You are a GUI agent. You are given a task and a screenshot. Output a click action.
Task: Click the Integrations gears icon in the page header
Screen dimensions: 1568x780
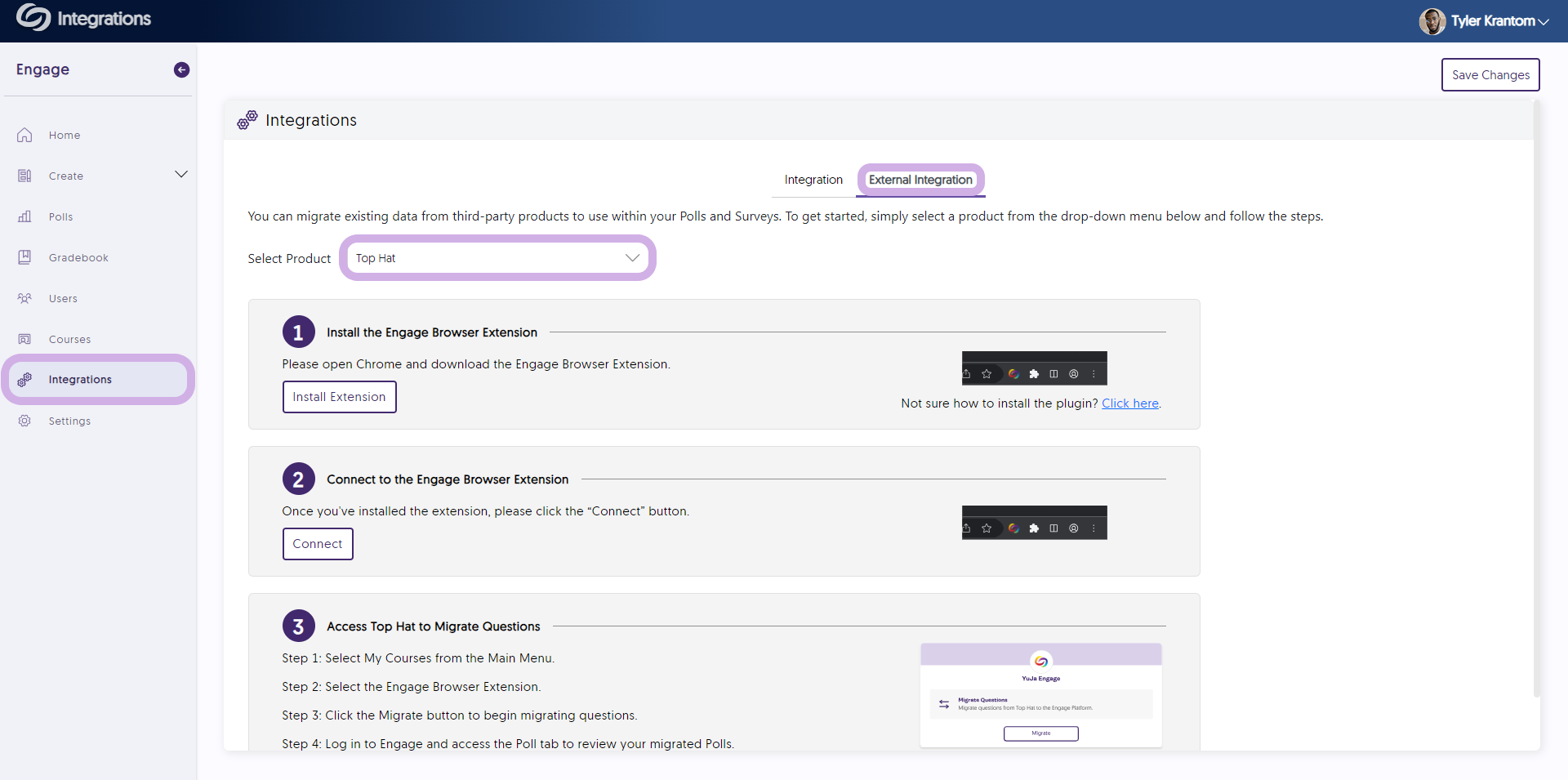pos(247,120)
